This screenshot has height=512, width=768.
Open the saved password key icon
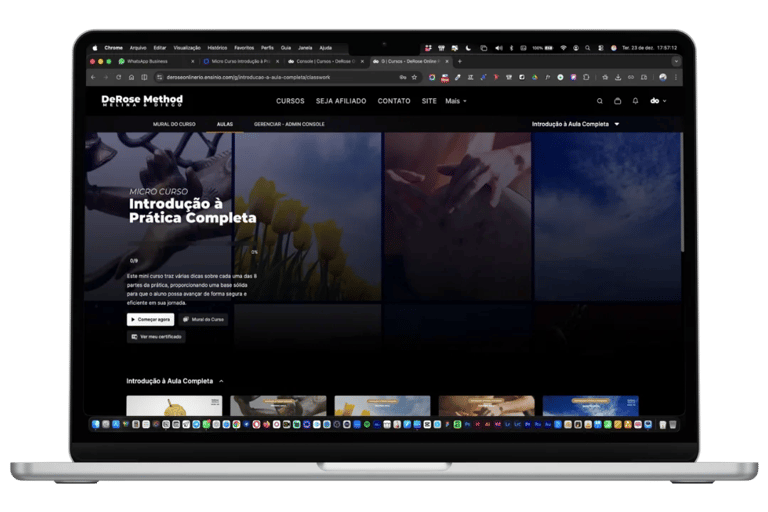tap(403, 77)
